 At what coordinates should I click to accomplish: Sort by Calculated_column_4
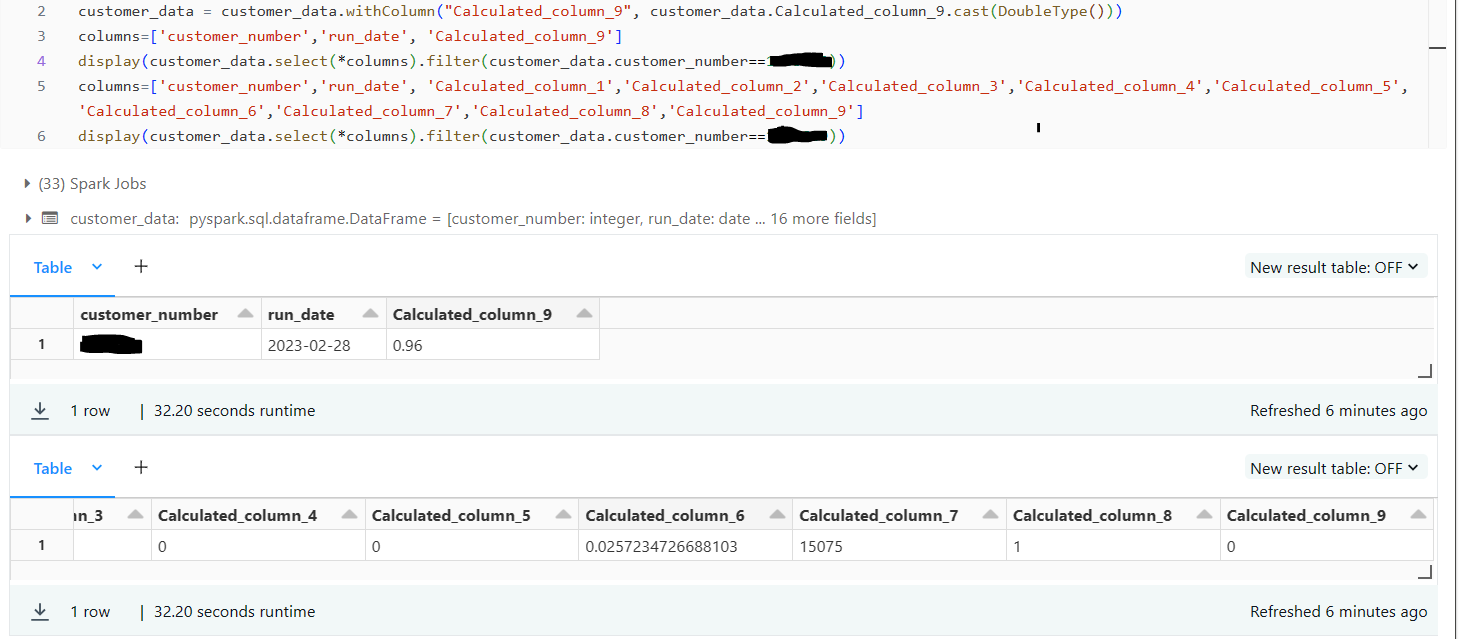(349, 515)
